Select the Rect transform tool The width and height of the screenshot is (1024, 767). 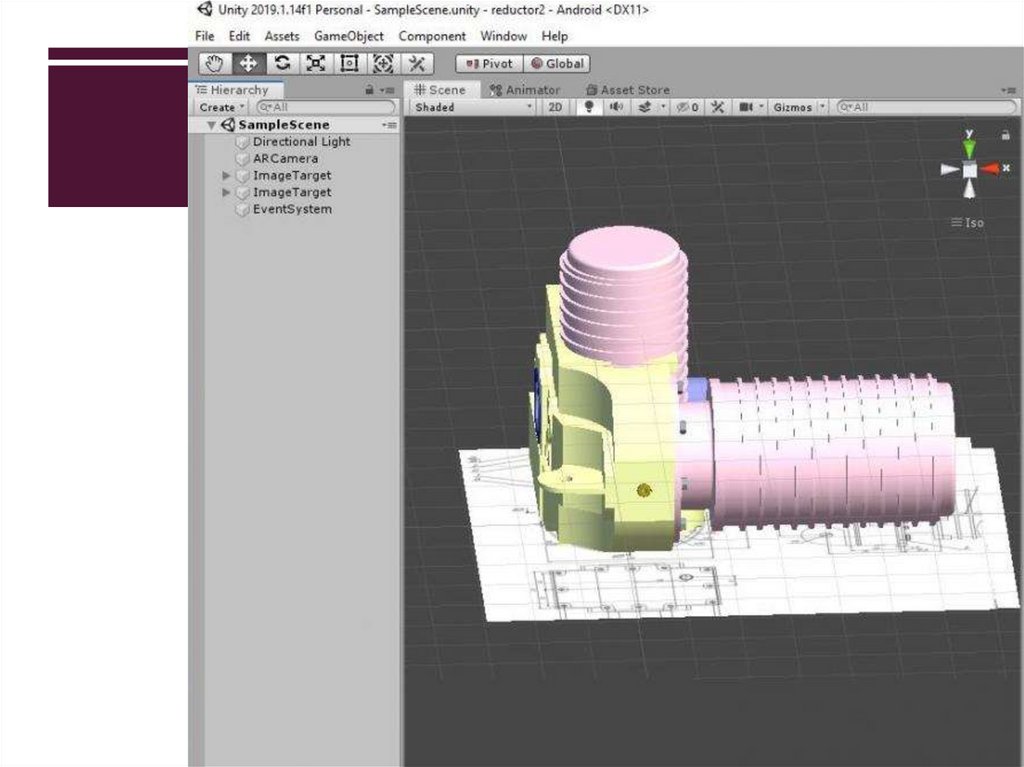pos(349,63)
